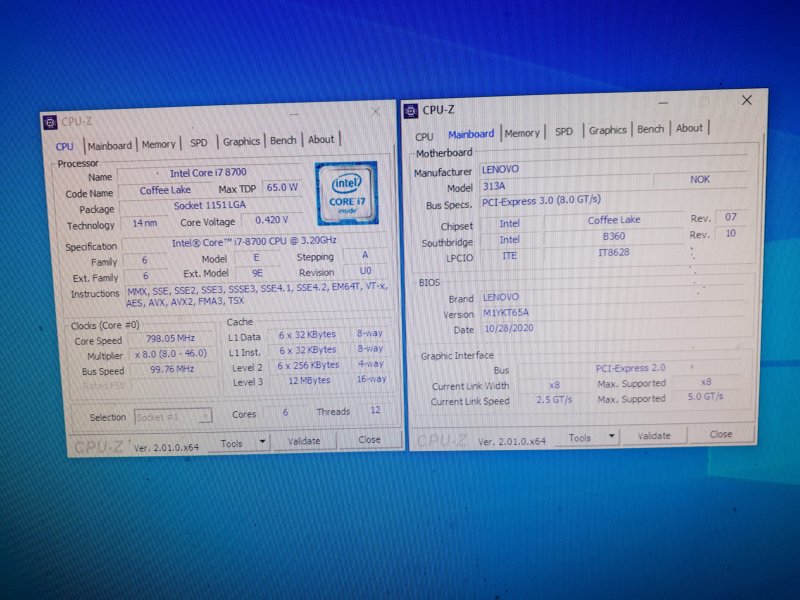
Task: Click the NOK field beside model
Action: click(x=700, y=180)
